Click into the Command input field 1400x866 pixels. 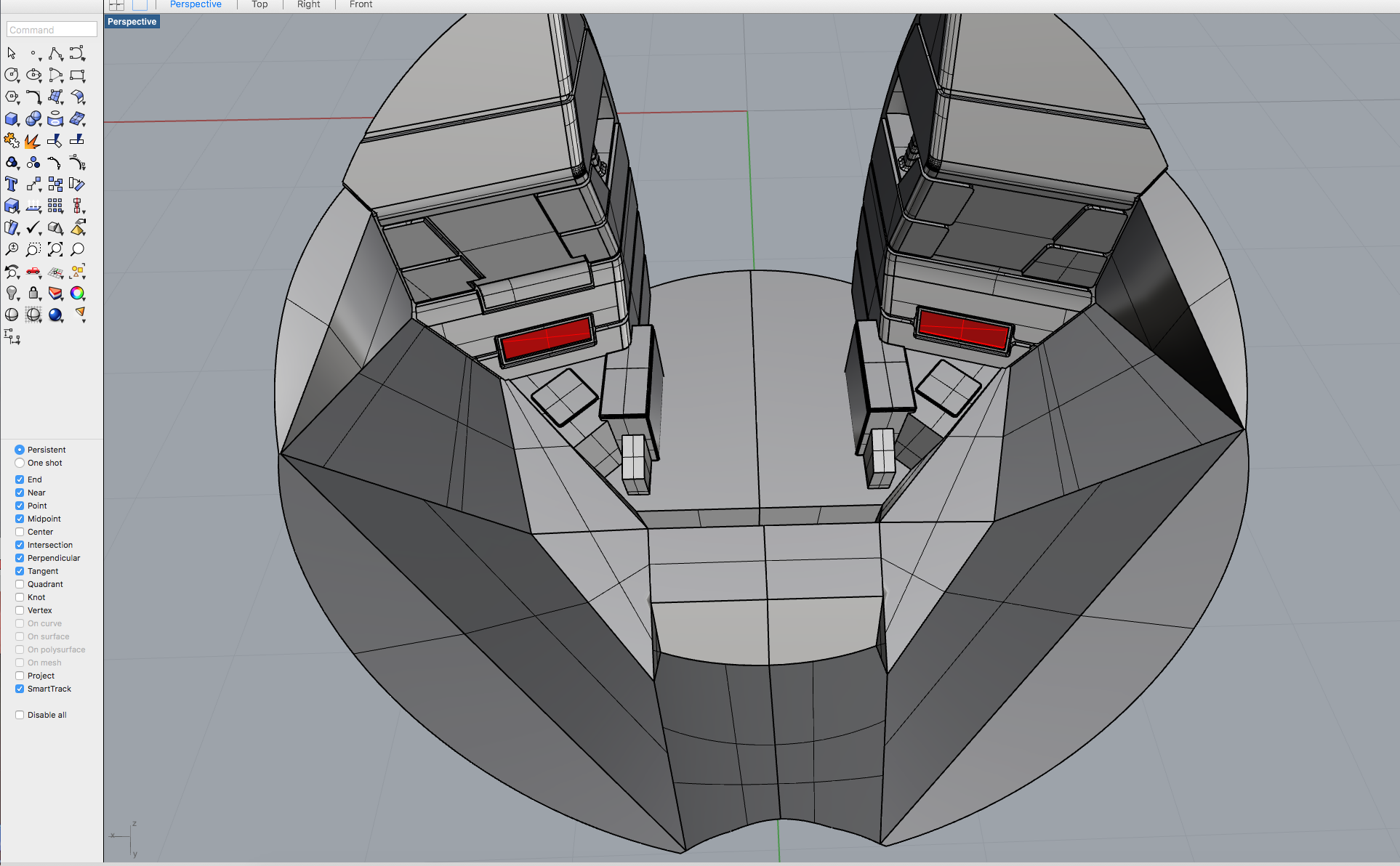pyautogui.click(x=52, y=30)
